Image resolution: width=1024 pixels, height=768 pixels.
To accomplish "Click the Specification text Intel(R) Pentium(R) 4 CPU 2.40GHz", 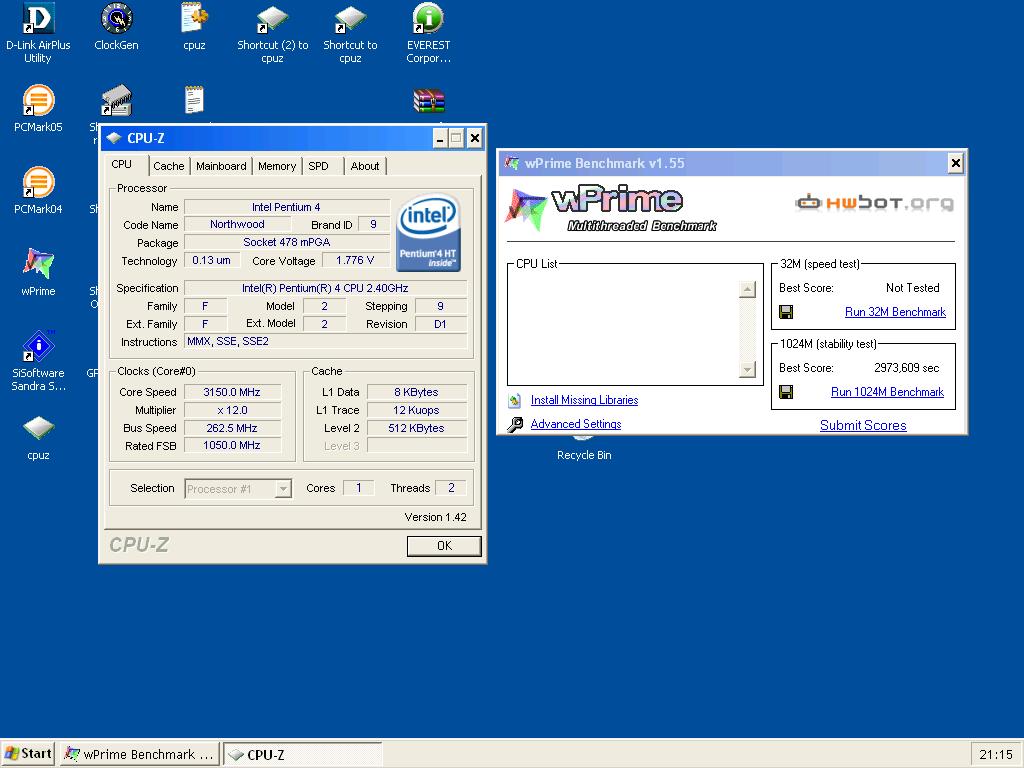I will click(325, 288).
